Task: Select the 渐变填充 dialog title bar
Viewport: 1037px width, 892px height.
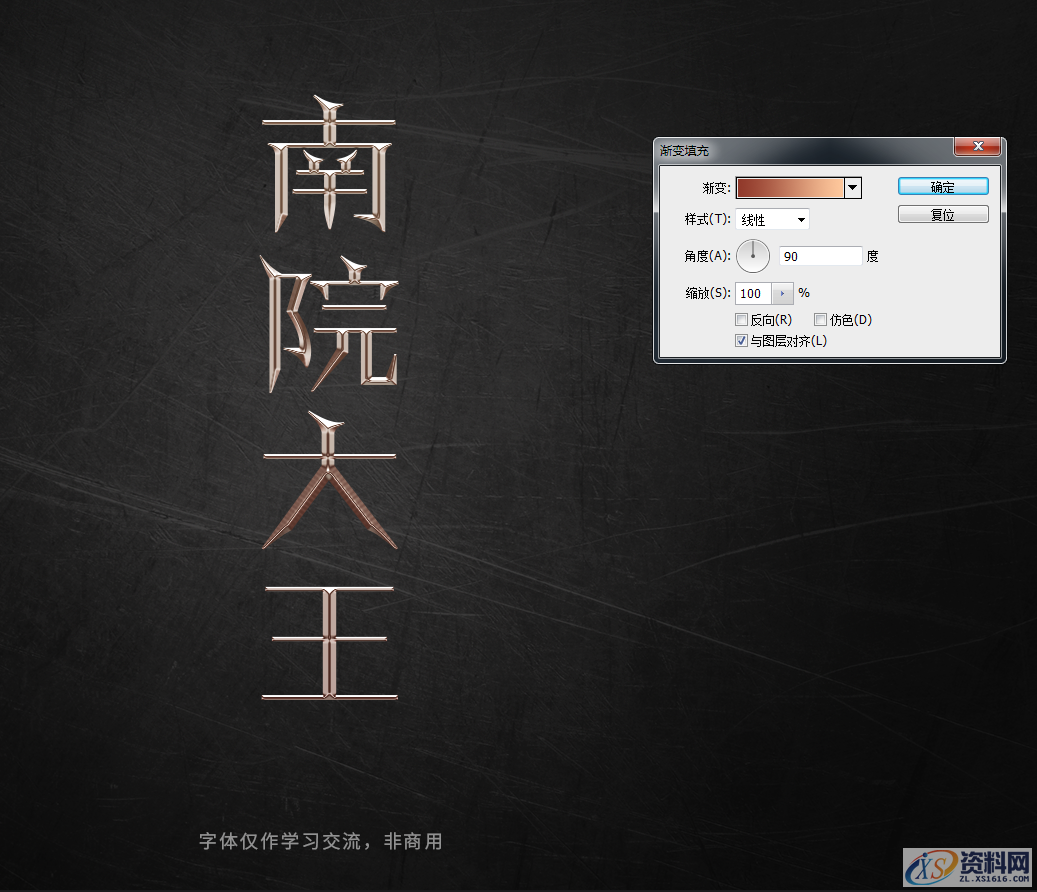Action: [x=800, y=150]
